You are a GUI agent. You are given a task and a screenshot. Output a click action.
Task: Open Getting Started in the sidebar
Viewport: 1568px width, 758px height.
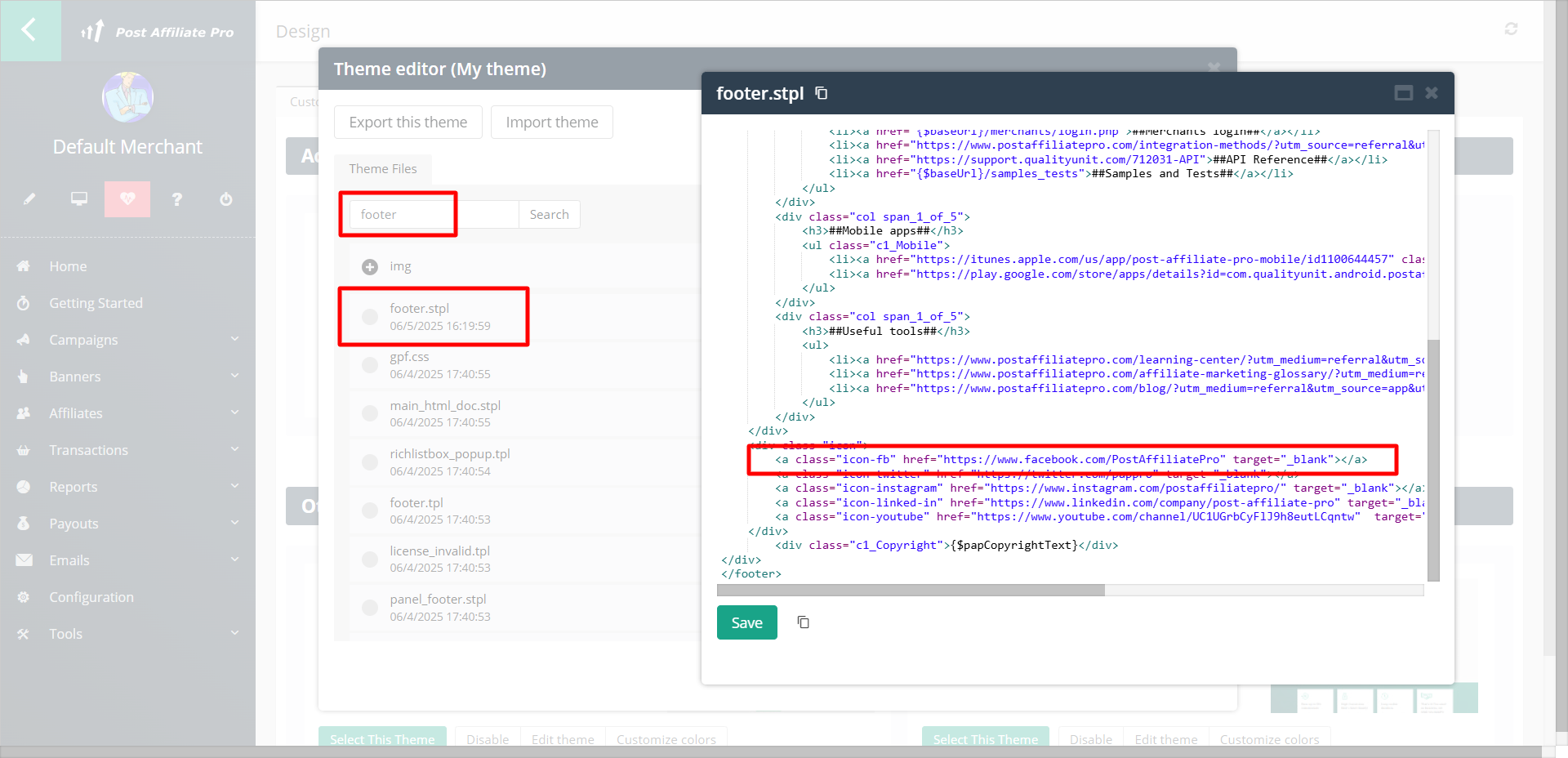click(x=96, y=303)
